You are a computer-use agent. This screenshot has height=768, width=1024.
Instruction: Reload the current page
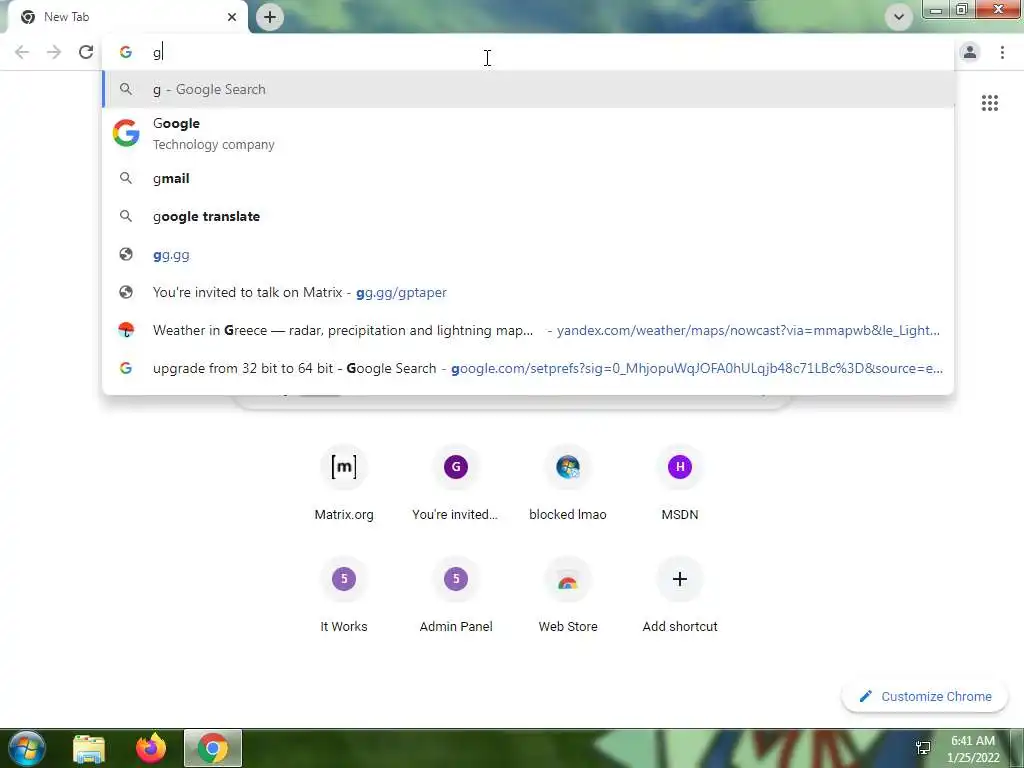tap(86, 52)
